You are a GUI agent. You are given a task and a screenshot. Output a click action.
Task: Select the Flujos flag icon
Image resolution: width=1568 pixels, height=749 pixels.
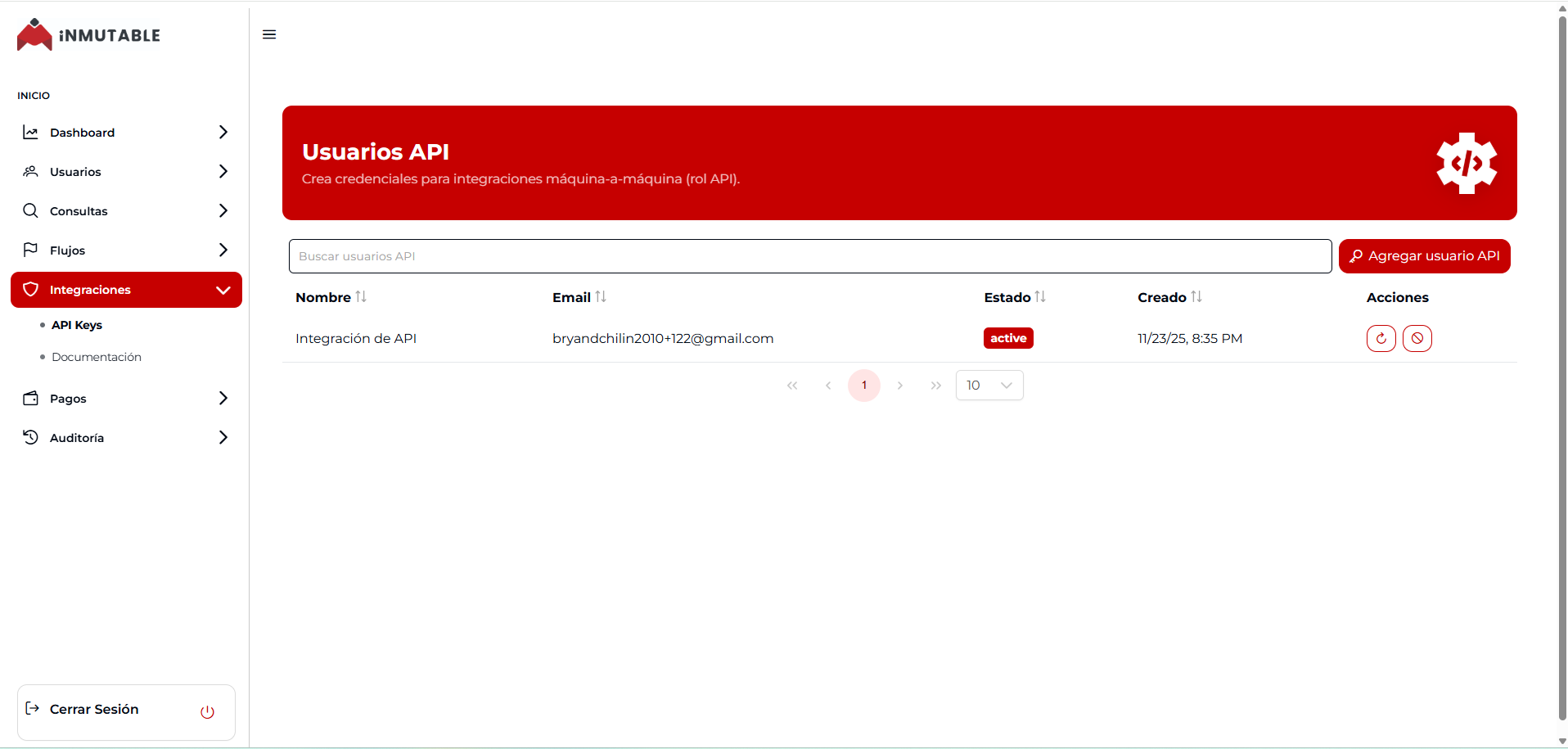(30, 250)
